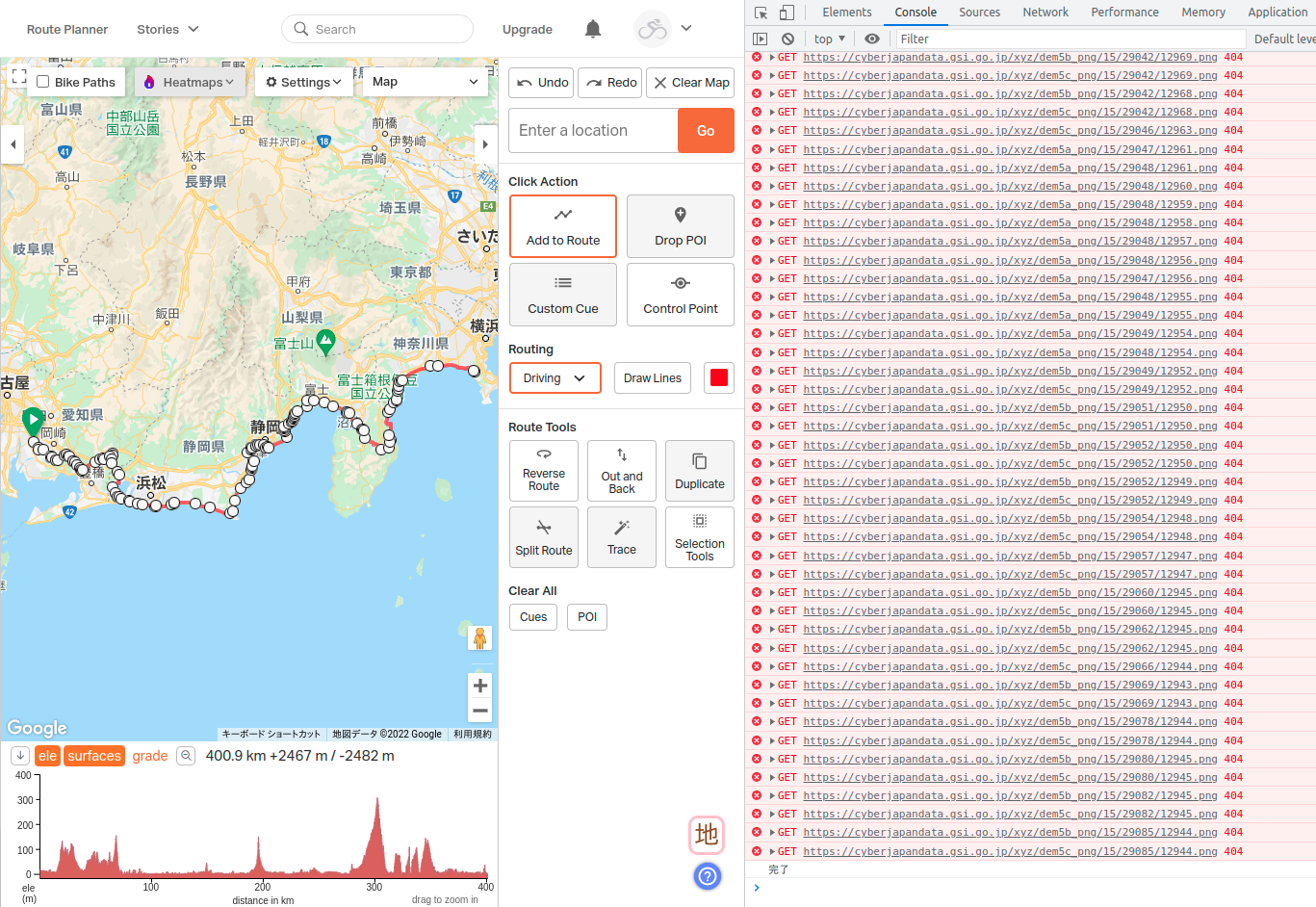Collapse the elevation profile down arrow
Screen dimensions: 1316x907
pos(19,756)
